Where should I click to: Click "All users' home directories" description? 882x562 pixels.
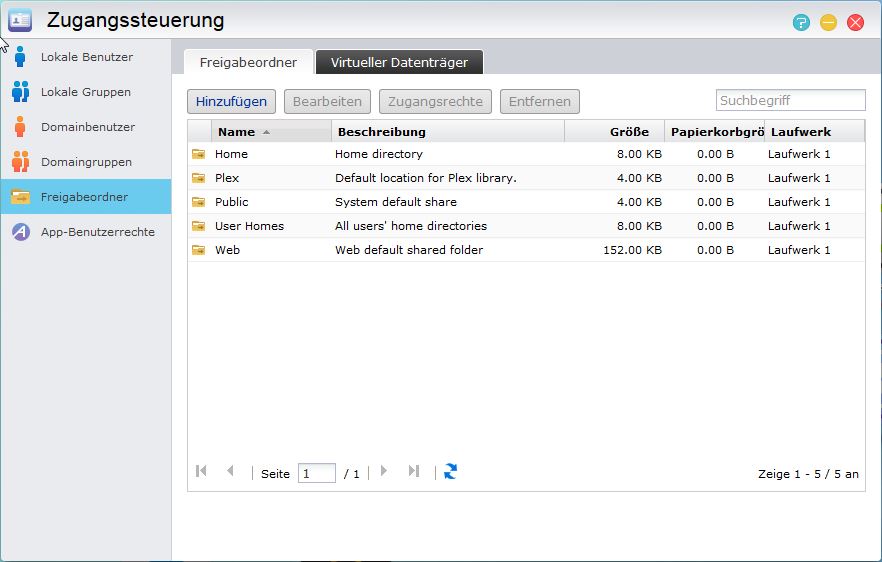point(411,226)
